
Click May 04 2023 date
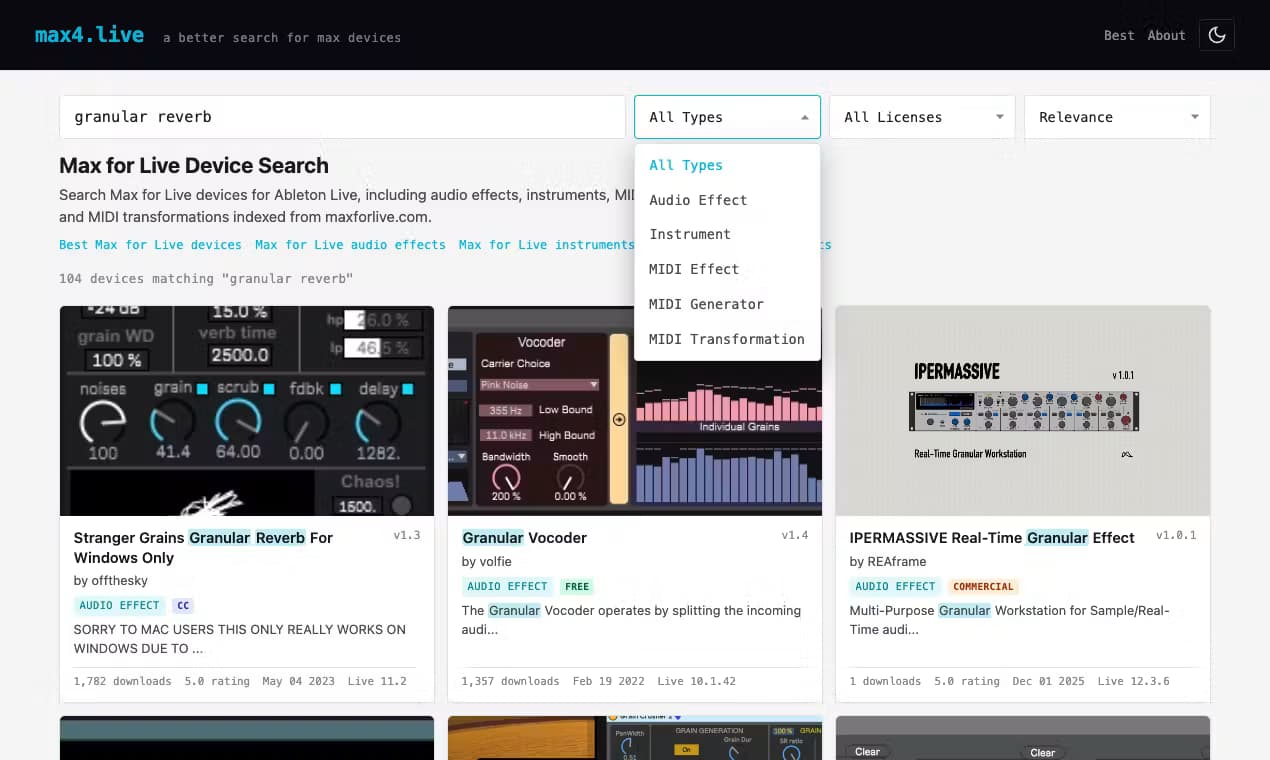point(297,681)
